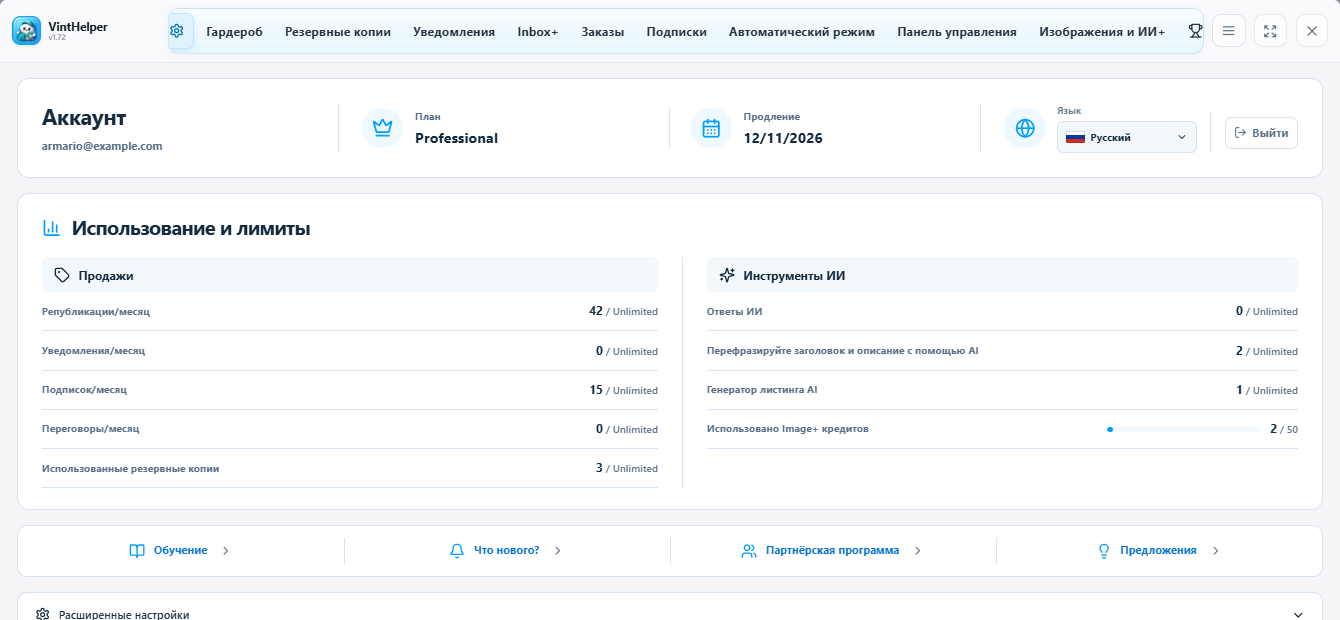Click the Републикации/месяц row label
Screen dimensions: 1340x620
point(96,312)
